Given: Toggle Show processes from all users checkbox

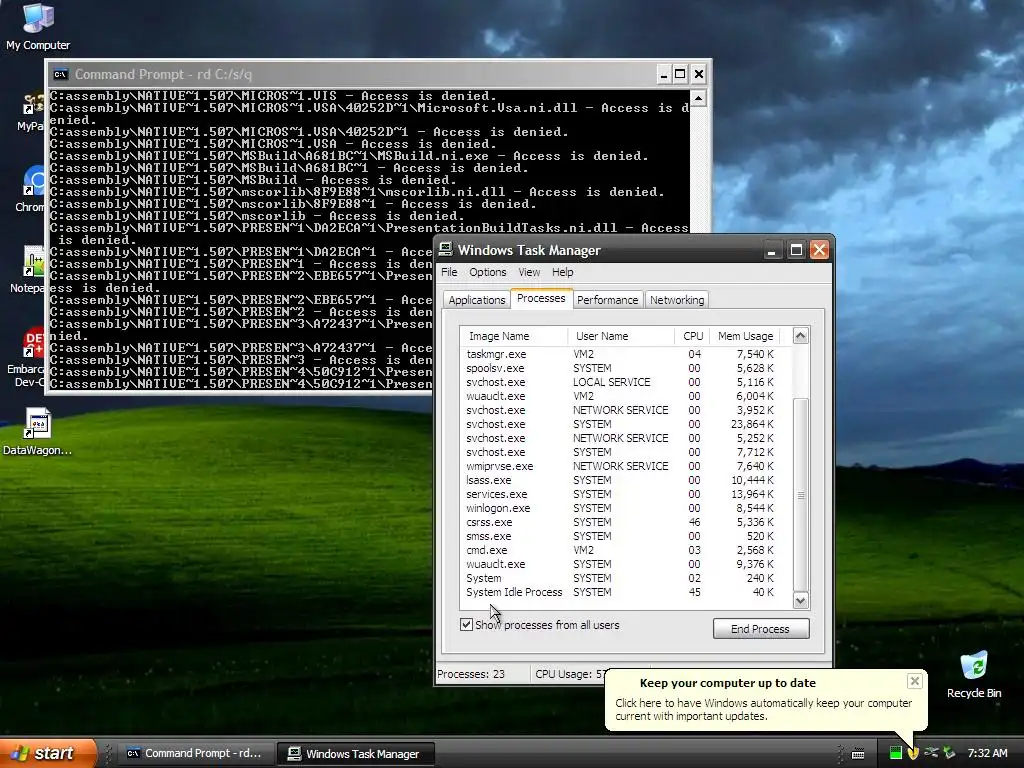Looking at the screenshot, I should click(466, 624).
